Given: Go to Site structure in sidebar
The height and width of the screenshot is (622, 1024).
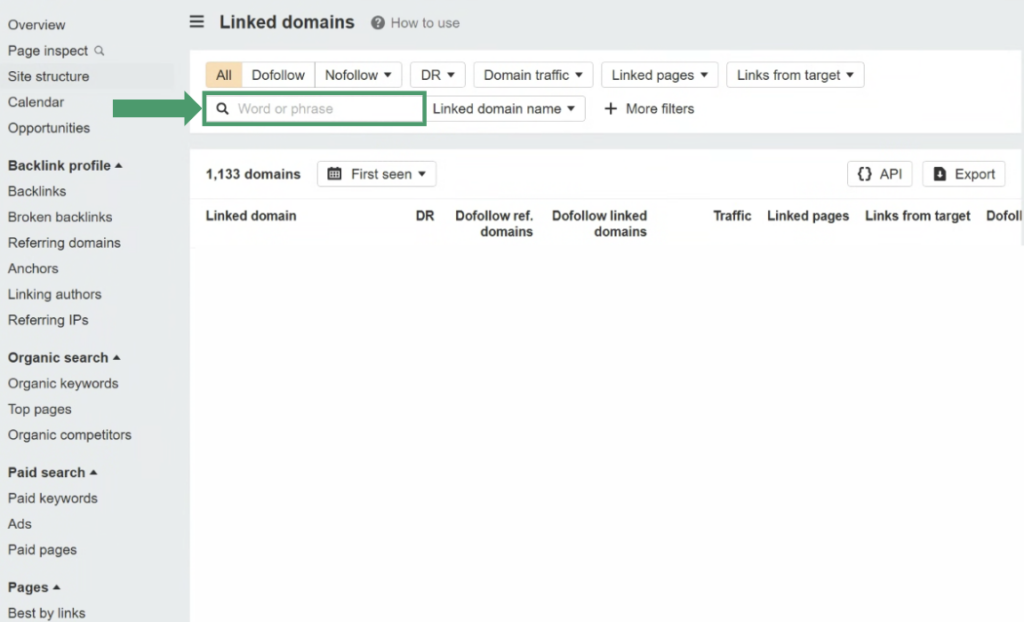Looking at the screenshot, I should 48,76.
